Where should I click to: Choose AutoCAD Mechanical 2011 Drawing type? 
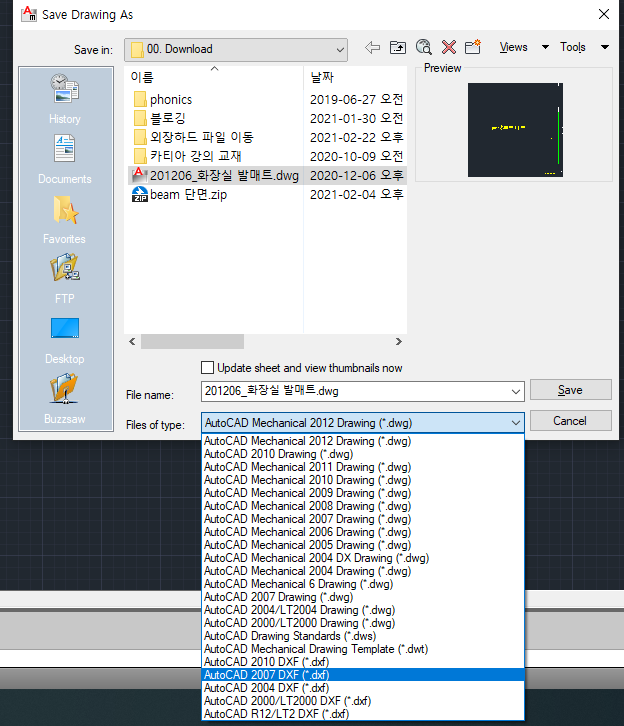363,467
